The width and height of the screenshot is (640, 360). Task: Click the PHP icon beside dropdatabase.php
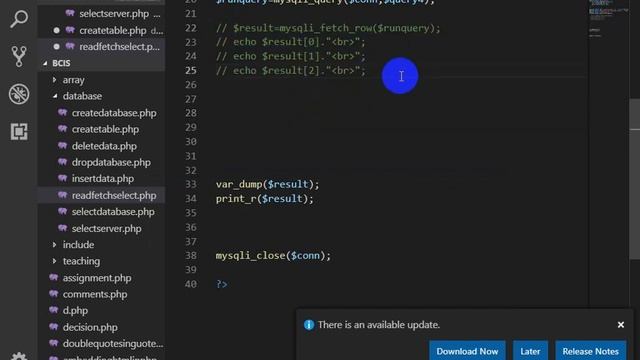pos(62,161)
